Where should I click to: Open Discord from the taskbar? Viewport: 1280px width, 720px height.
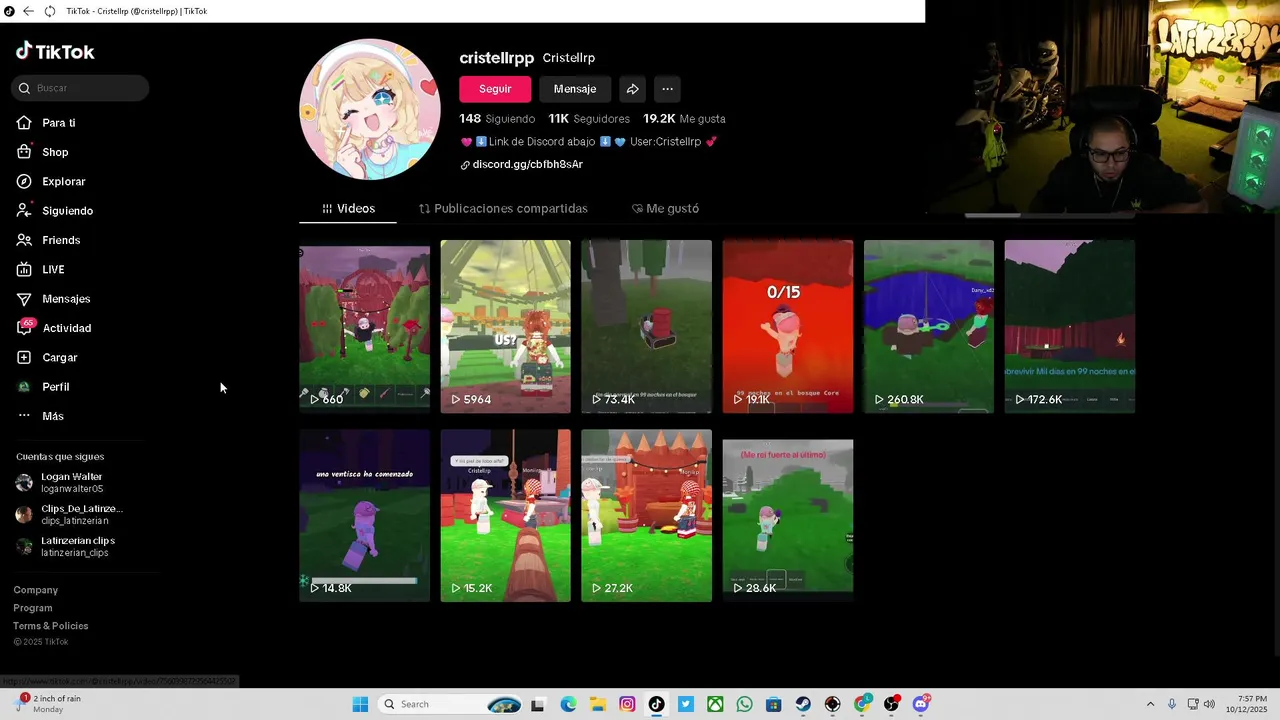(x=921, y=704)
